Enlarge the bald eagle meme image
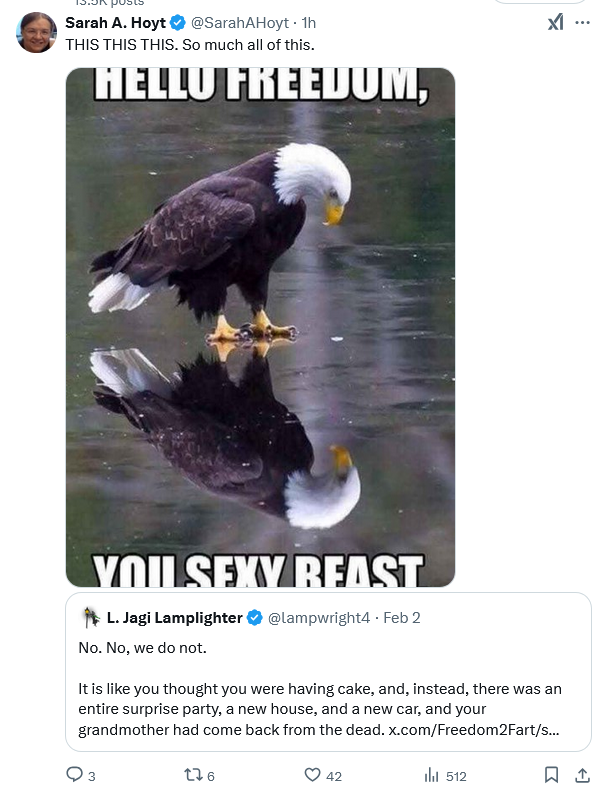This screenshot has height=797, width=609. click(x=260, y=327)
